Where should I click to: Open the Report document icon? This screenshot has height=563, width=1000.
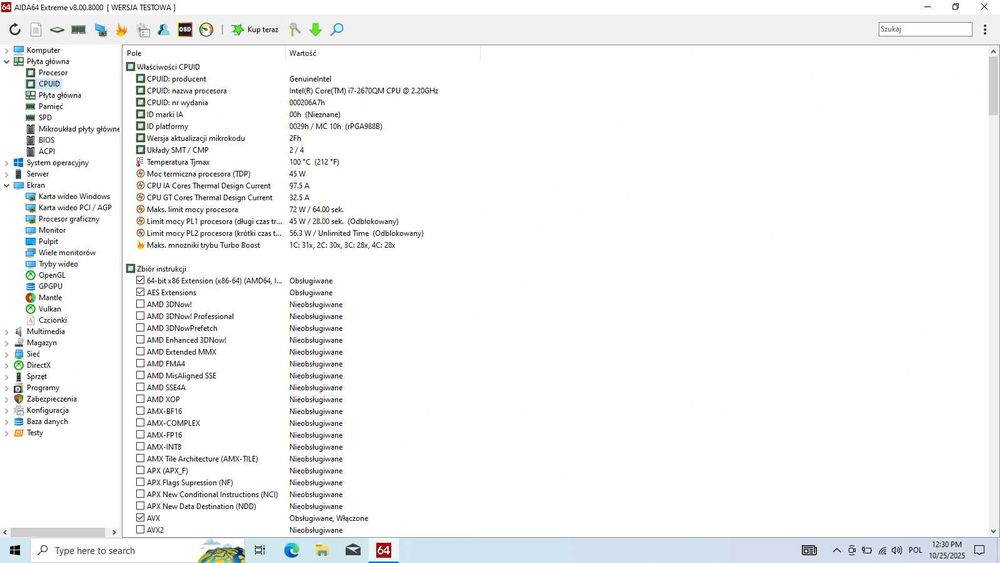(x=36, y=29)
